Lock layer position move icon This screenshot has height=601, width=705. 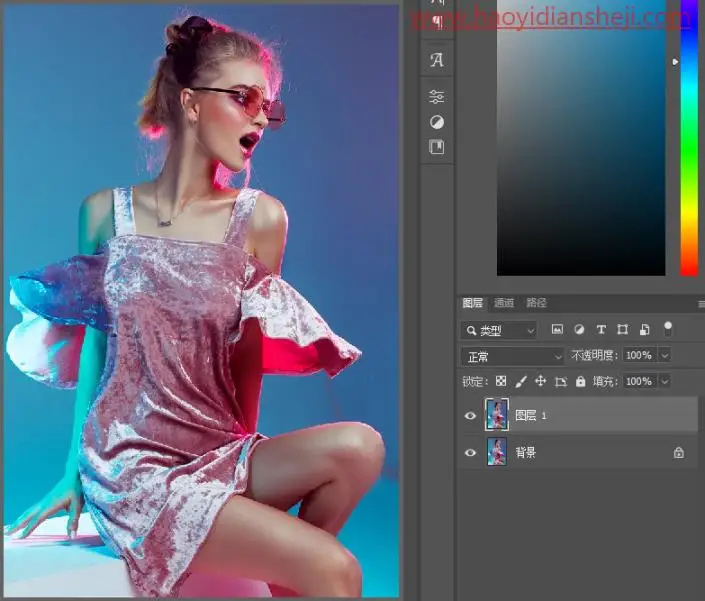point(540,382)
